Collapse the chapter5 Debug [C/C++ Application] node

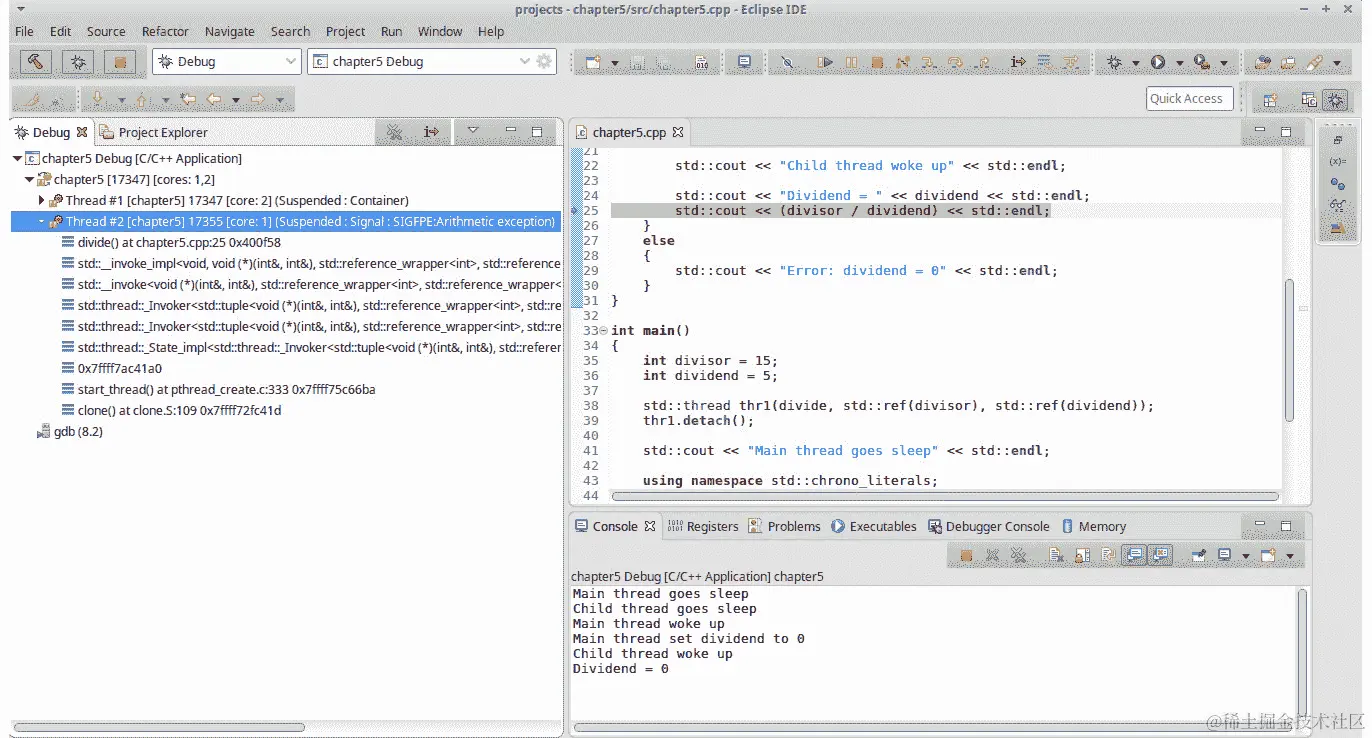pyautogui.click(x=17, y=158)
